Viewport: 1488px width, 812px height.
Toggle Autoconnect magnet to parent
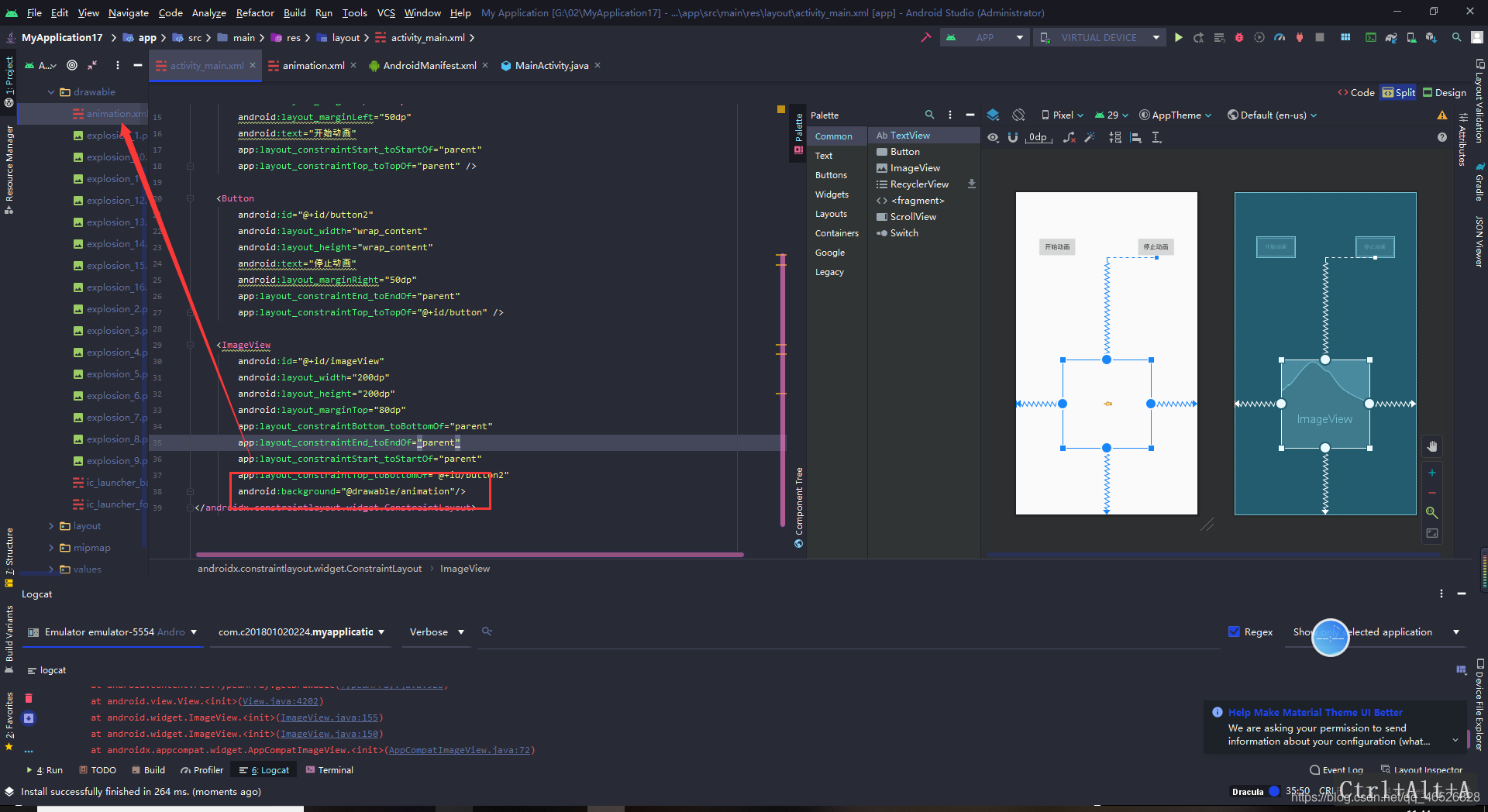tap(1013, 137)
